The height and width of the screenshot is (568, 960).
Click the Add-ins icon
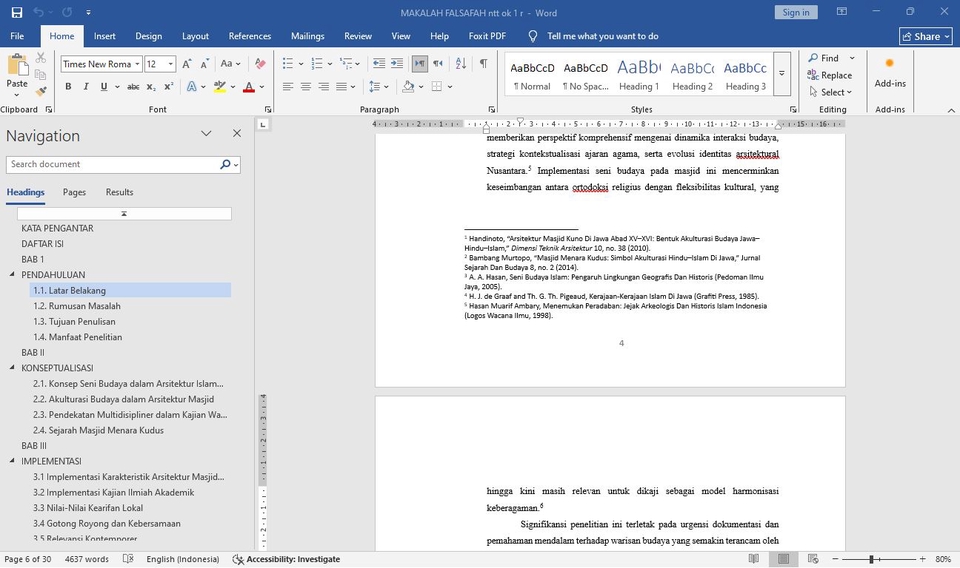pyautogui.click(x=889, y=64)
